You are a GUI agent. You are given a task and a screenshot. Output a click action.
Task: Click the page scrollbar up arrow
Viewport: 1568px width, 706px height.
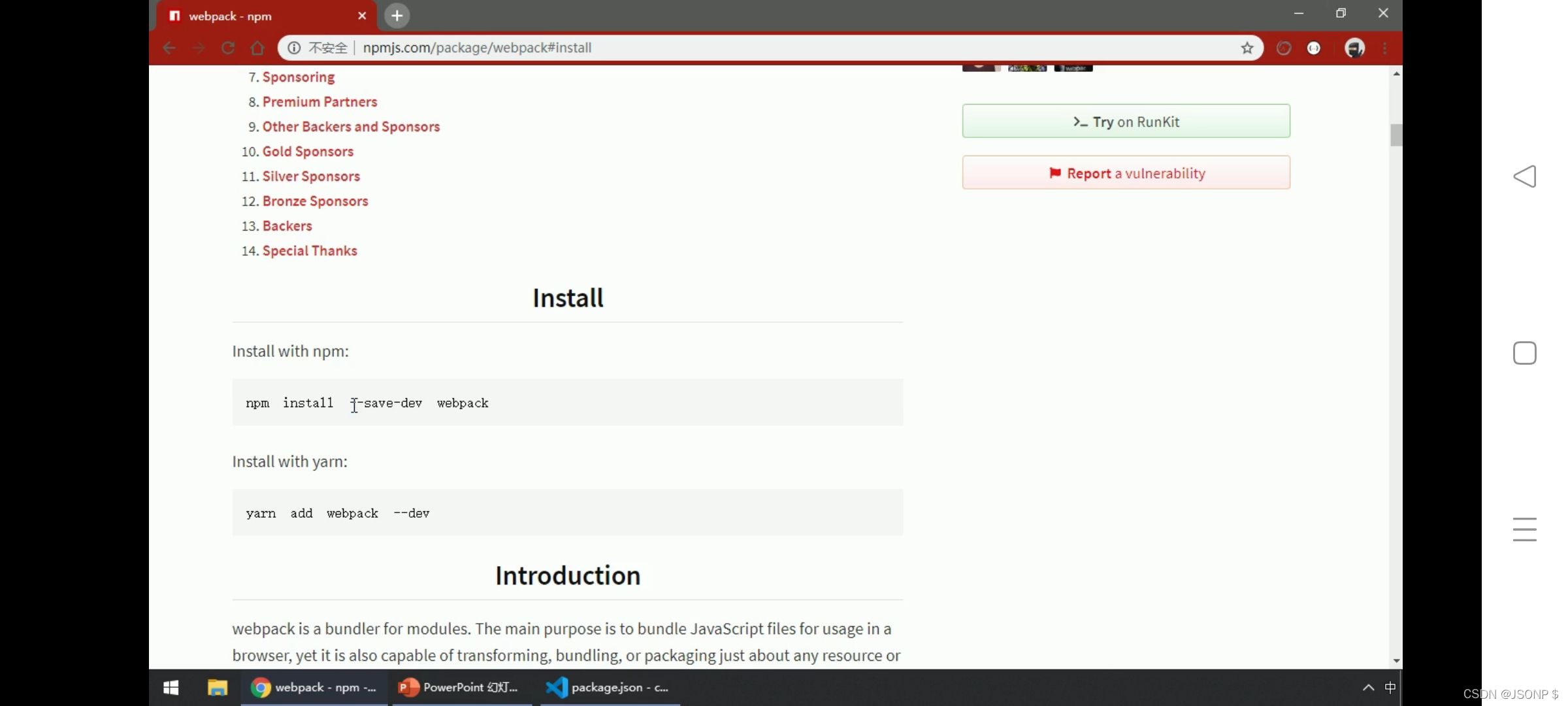(x=1396, y=74)
